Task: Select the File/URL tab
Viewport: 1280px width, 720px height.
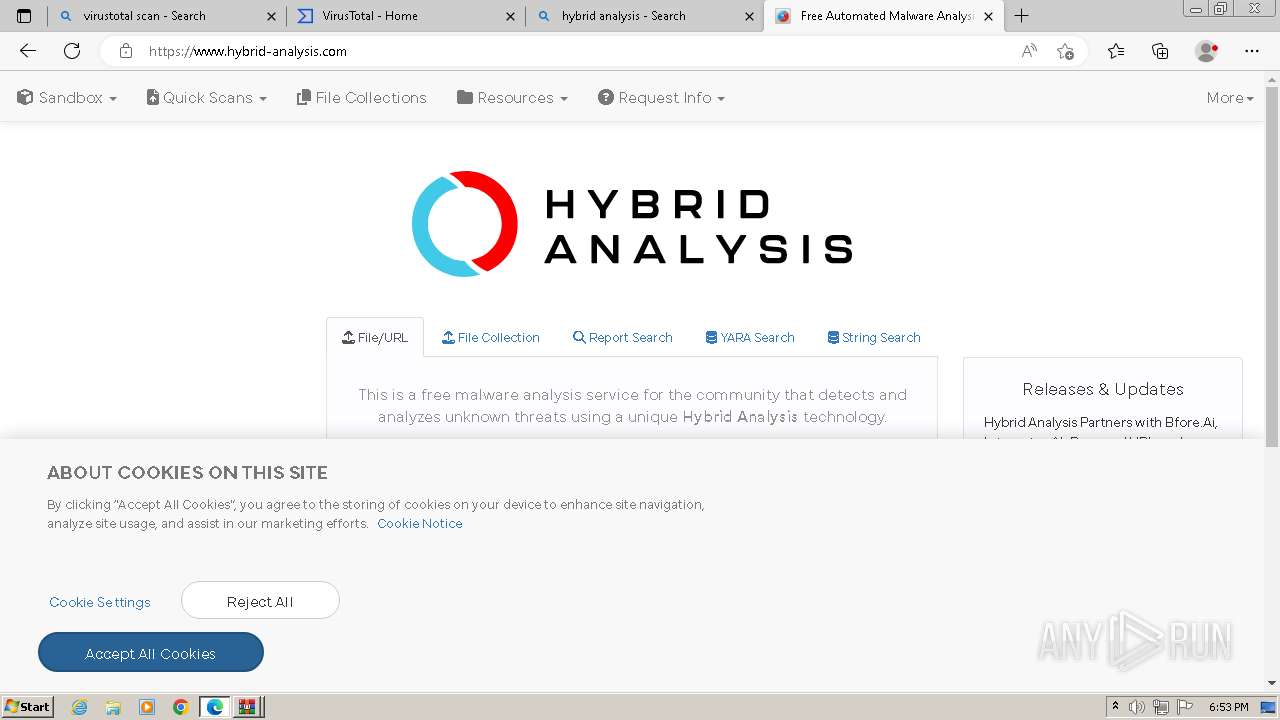Action: (x=375, y=338)
